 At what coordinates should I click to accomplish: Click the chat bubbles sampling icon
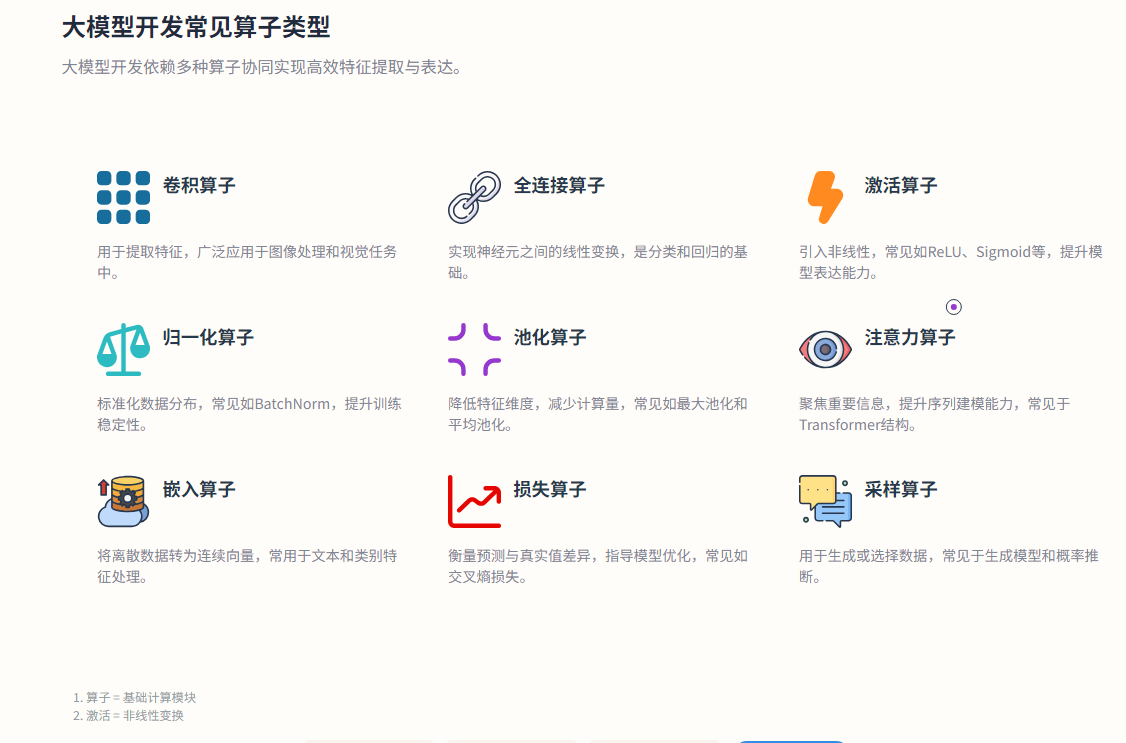[x=825, y=501]
